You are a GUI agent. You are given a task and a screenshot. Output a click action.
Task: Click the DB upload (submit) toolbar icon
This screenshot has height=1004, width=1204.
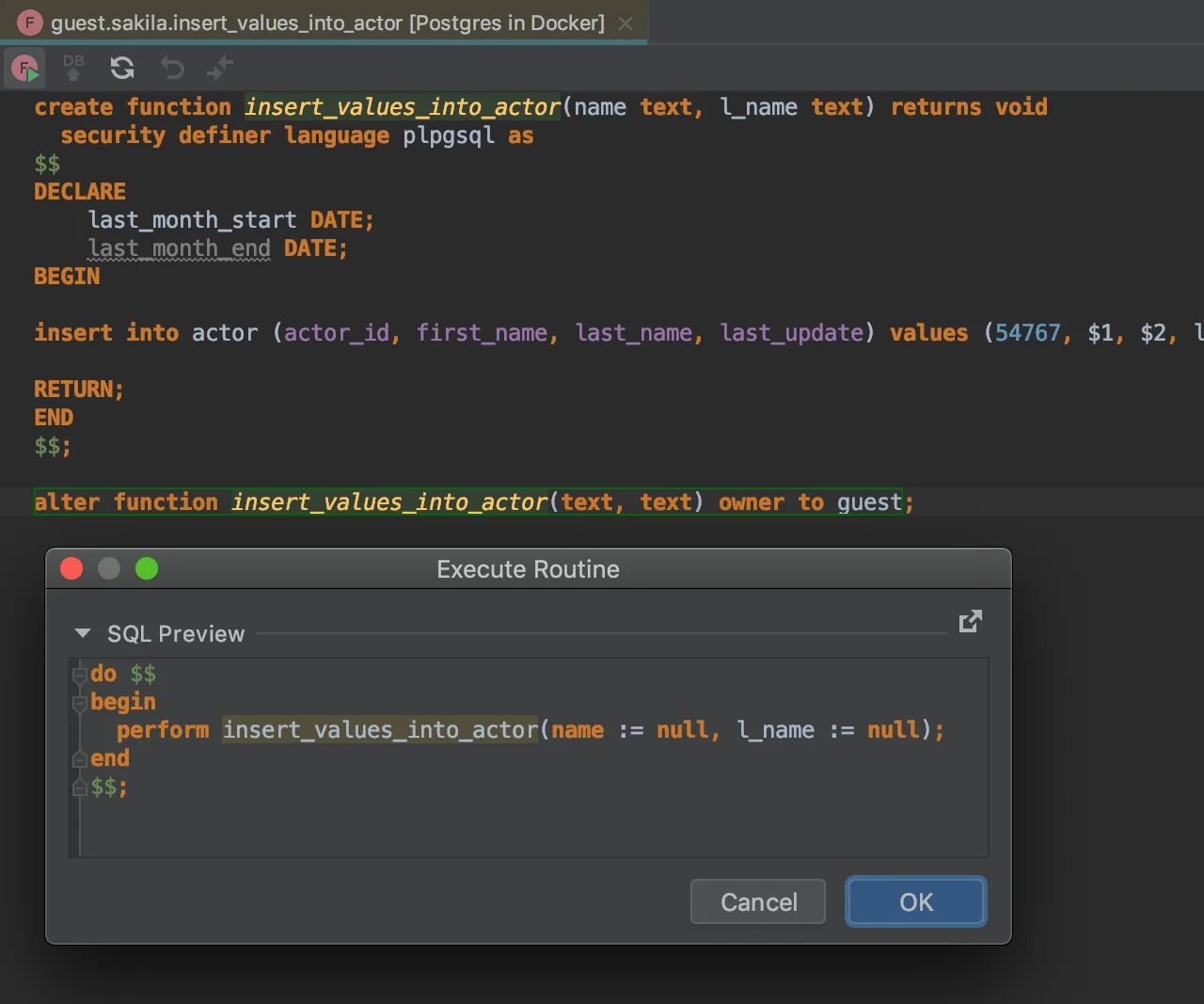73,68
